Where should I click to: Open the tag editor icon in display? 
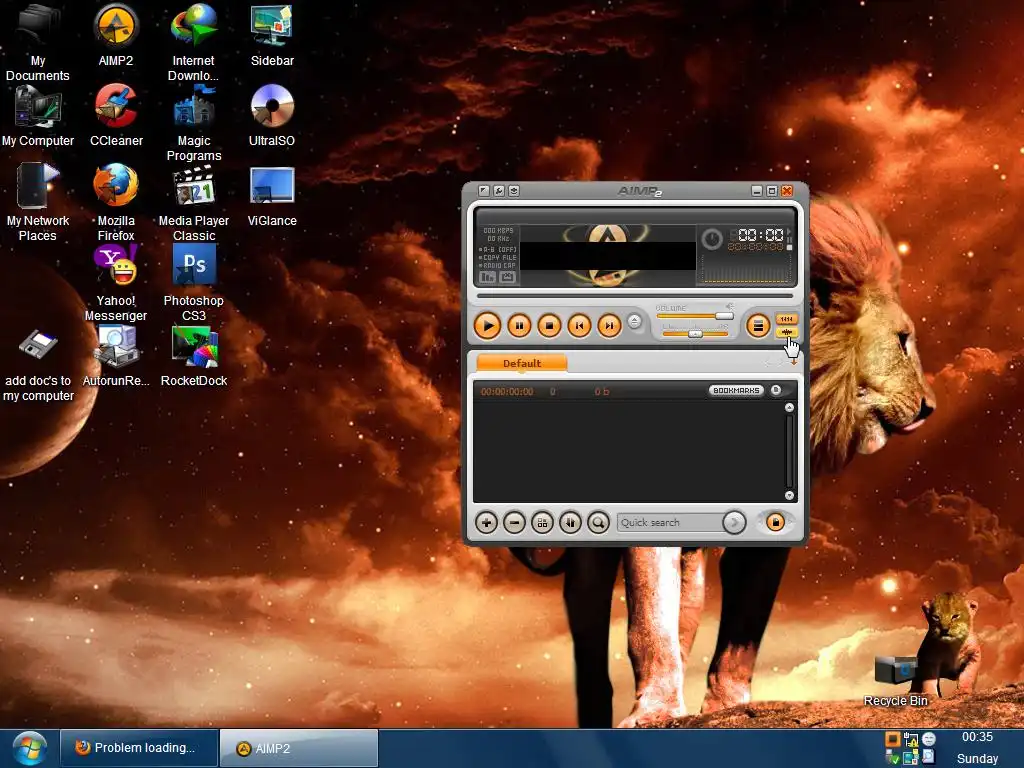tap(507, 277)
